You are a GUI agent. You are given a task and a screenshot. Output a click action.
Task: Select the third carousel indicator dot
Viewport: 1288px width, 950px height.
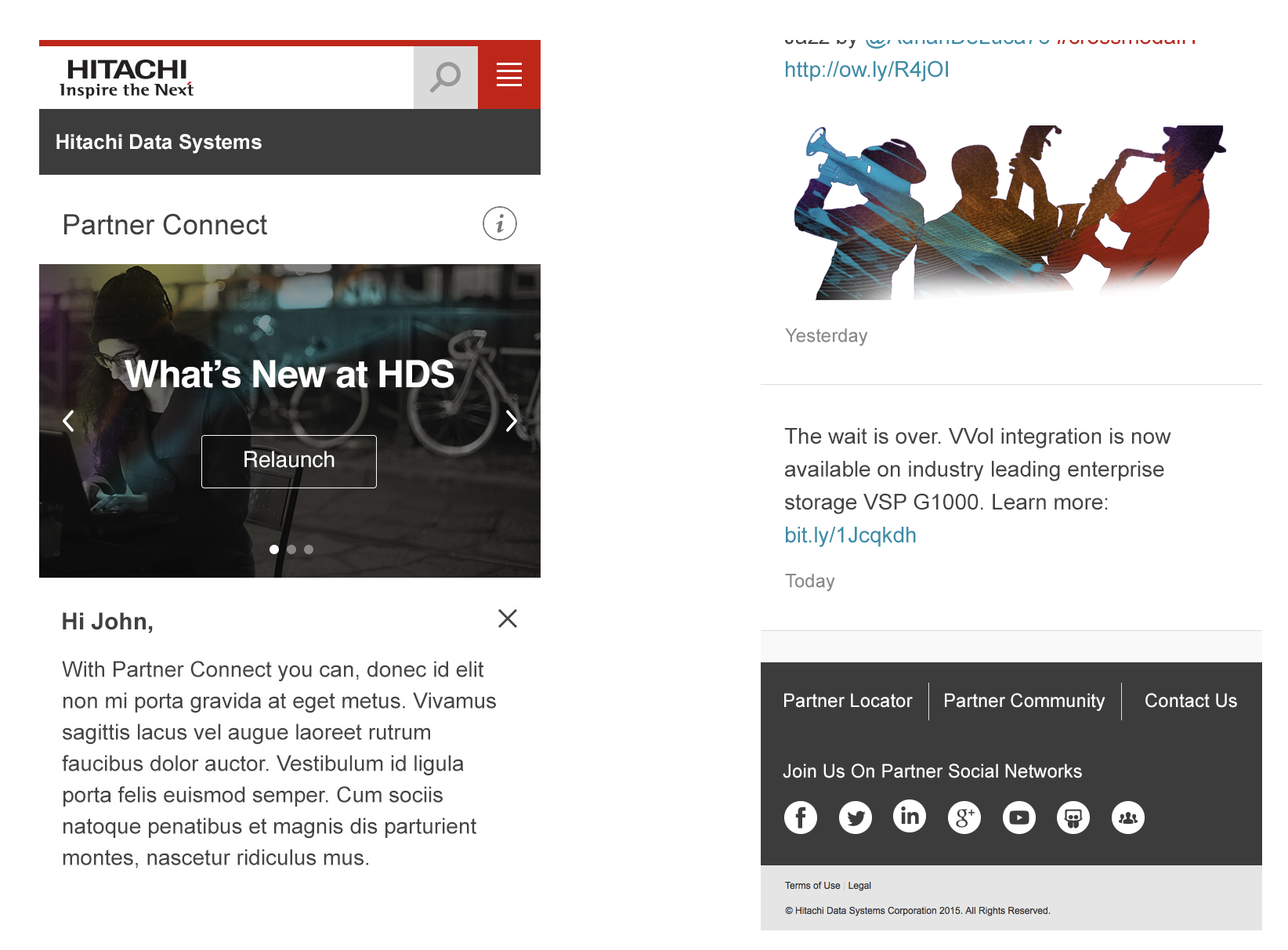coord(309,549)
